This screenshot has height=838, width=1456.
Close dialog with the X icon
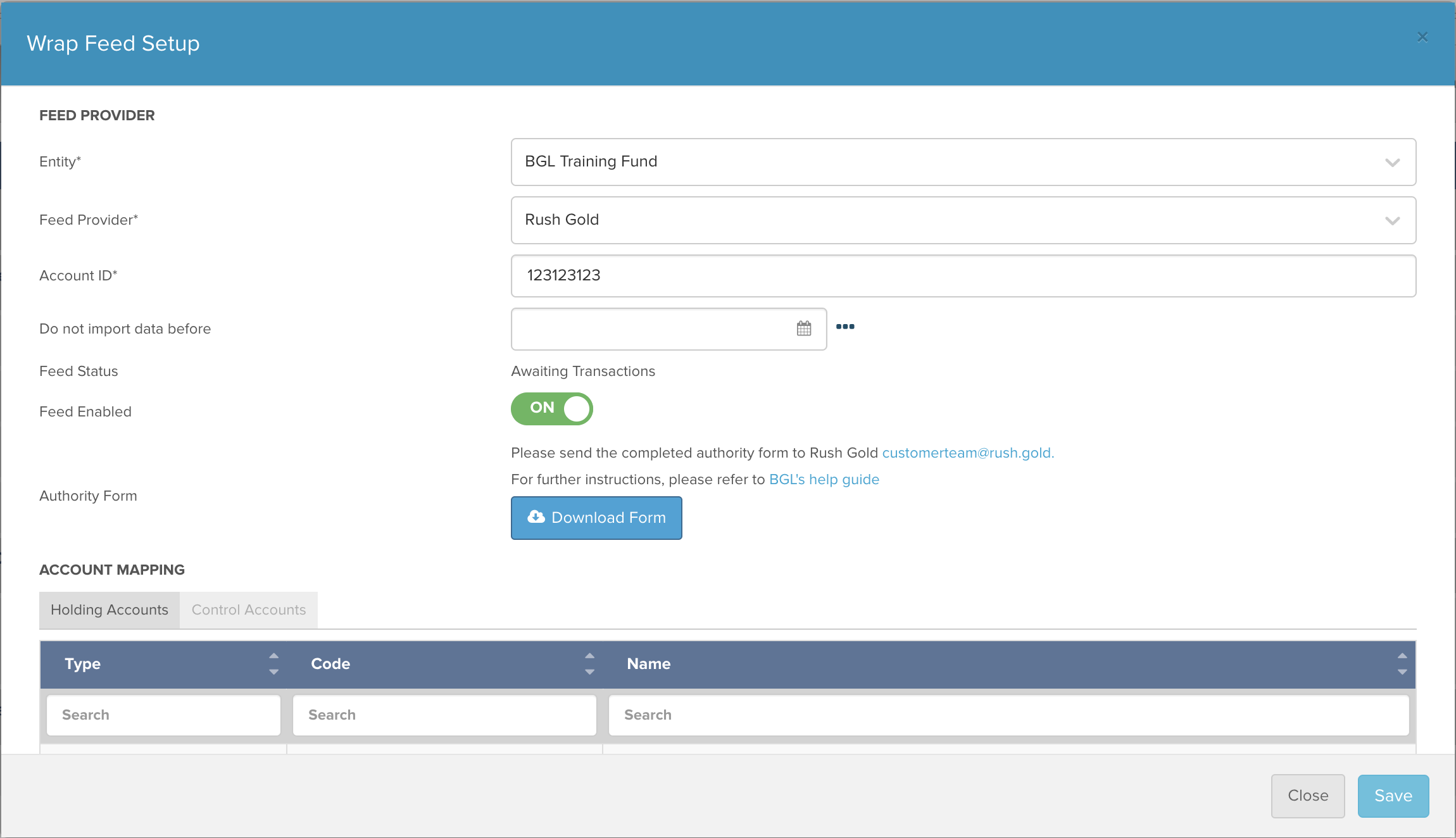(1422, 37)
